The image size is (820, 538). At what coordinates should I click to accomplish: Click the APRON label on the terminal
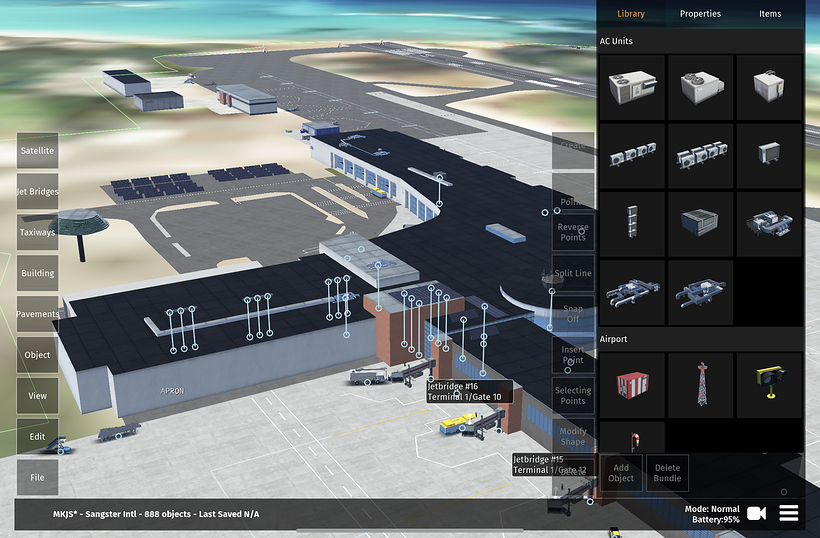(x=172, y=391)
